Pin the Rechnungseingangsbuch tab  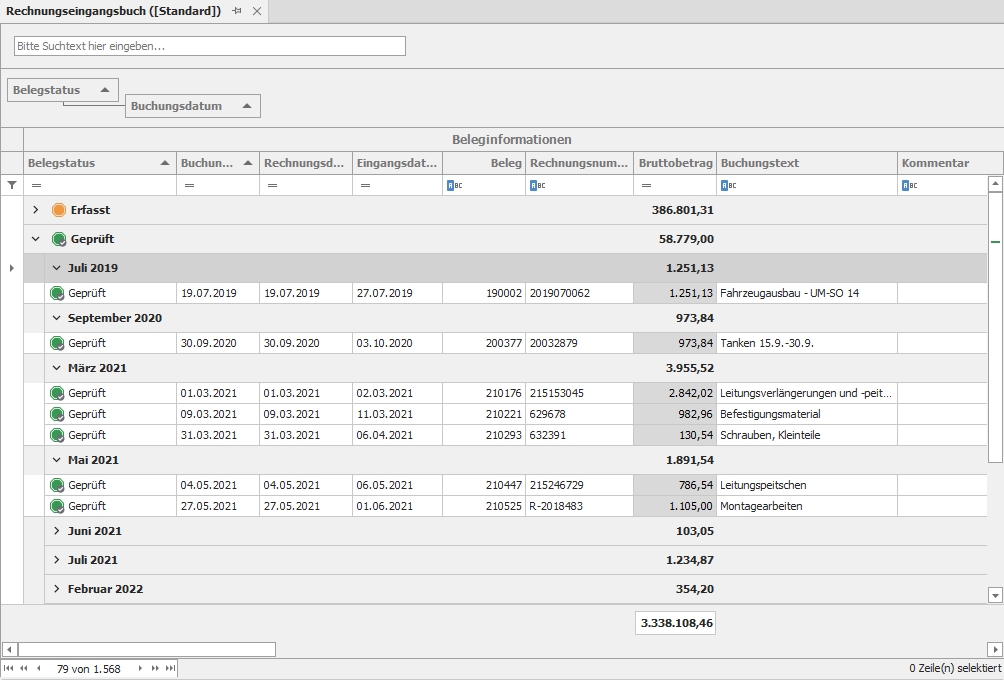[x=237, y=11]
